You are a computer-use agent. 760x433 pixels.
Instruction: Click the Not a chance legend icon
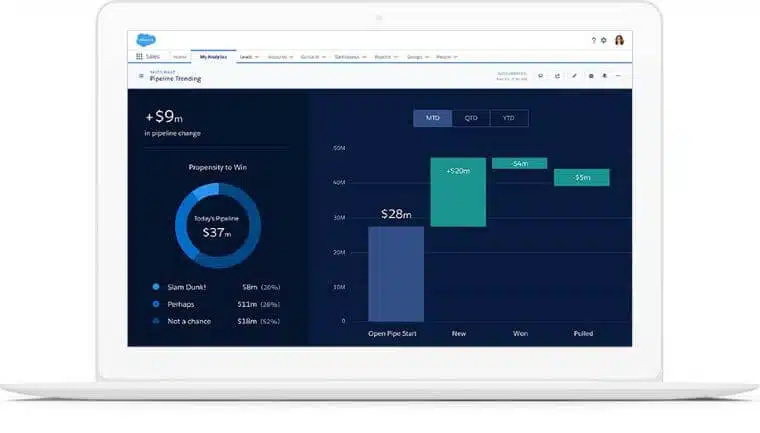point(156,321)
